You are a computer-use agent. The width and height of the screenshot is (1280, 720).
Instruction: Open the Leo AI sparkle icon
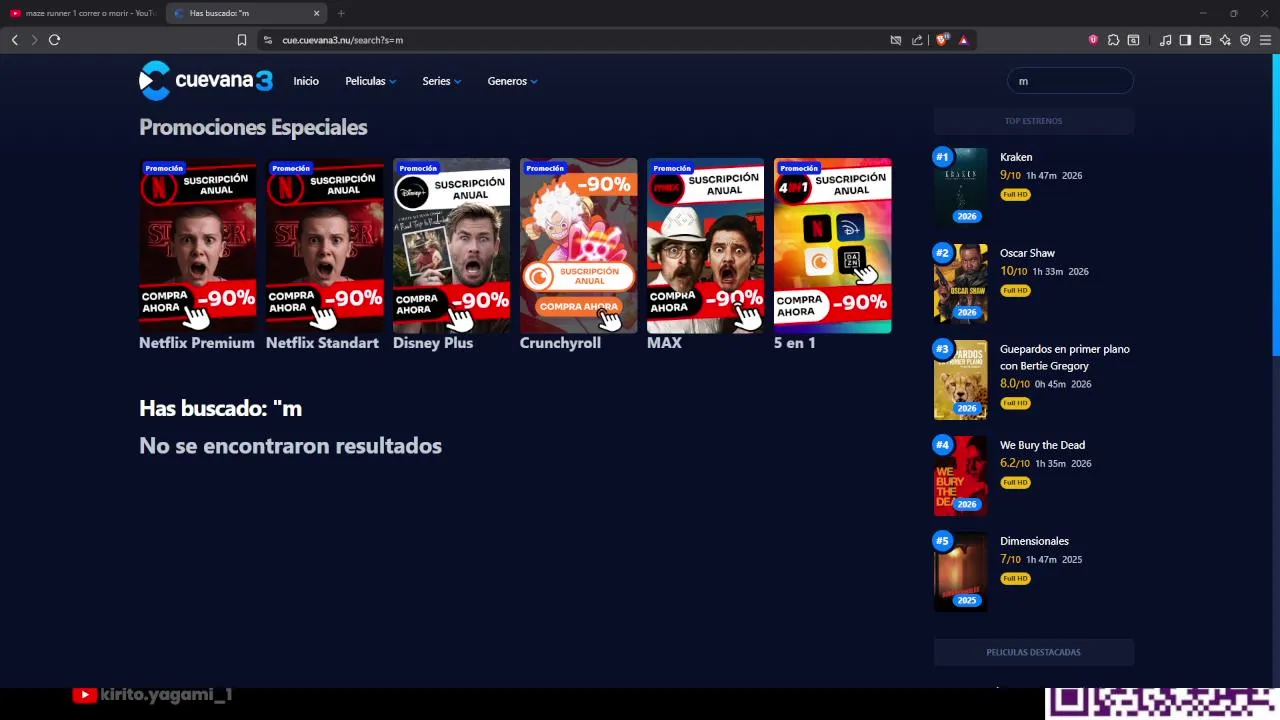(1225, 40)
